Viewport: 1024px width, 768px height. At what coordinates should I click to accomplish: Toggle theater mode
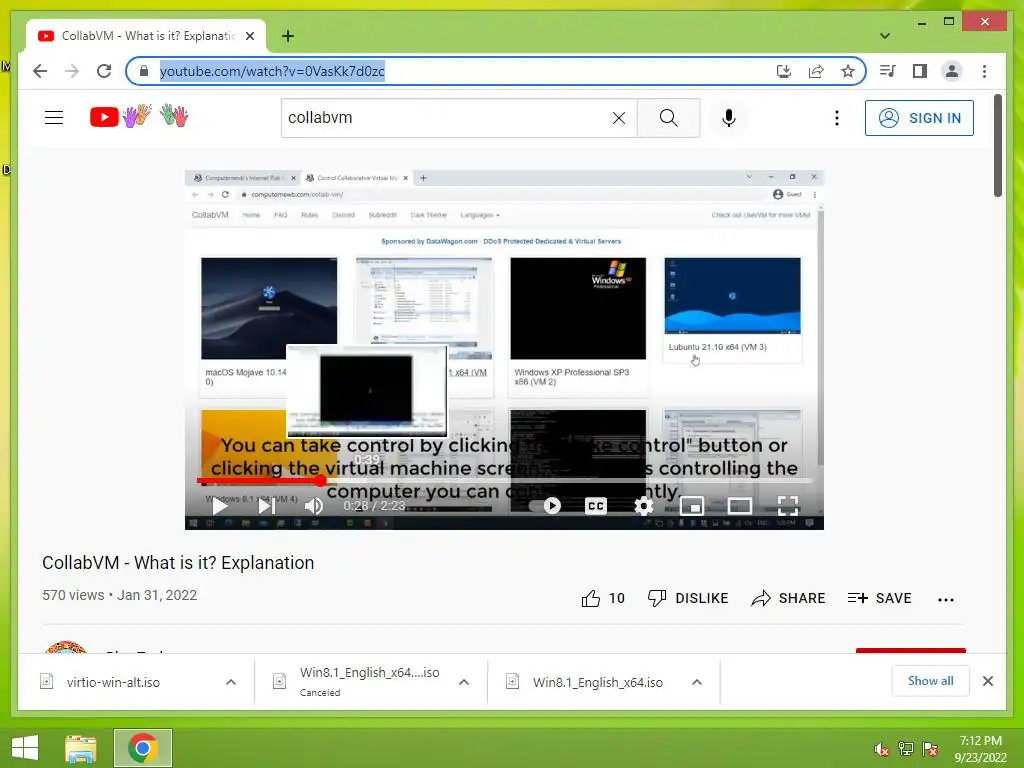click(739, 505)
